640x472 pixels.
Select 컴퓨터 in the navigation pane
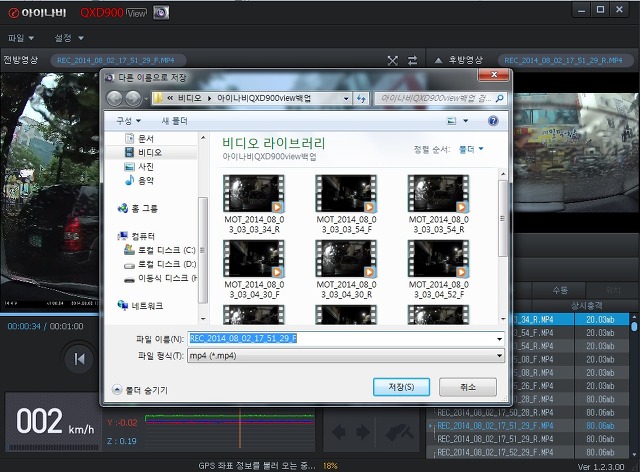pos(136,236)
